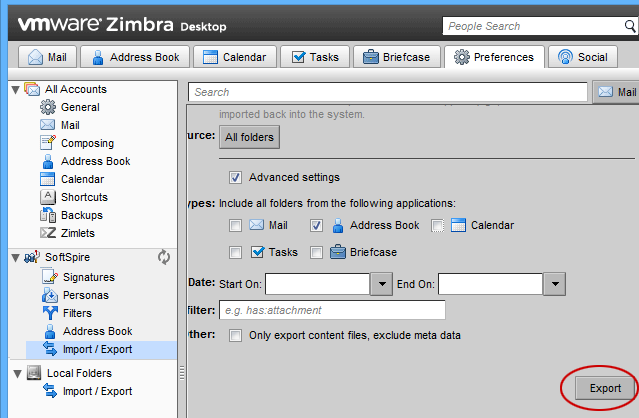
Task: Click the Mail envelope icon in data types
Action: [x=256, y=225]
